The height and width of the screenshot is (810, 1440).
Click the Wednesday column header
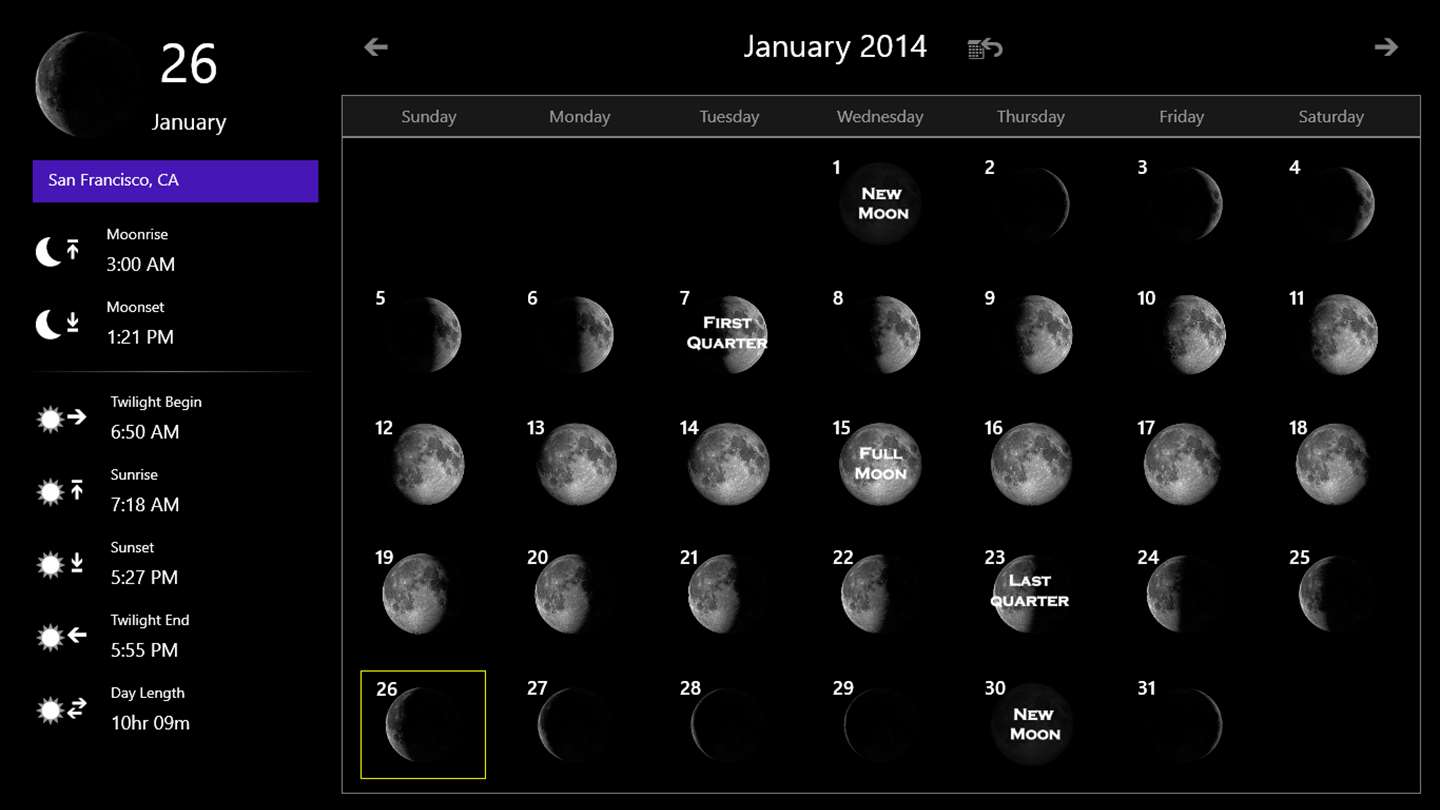pos(880,117)
